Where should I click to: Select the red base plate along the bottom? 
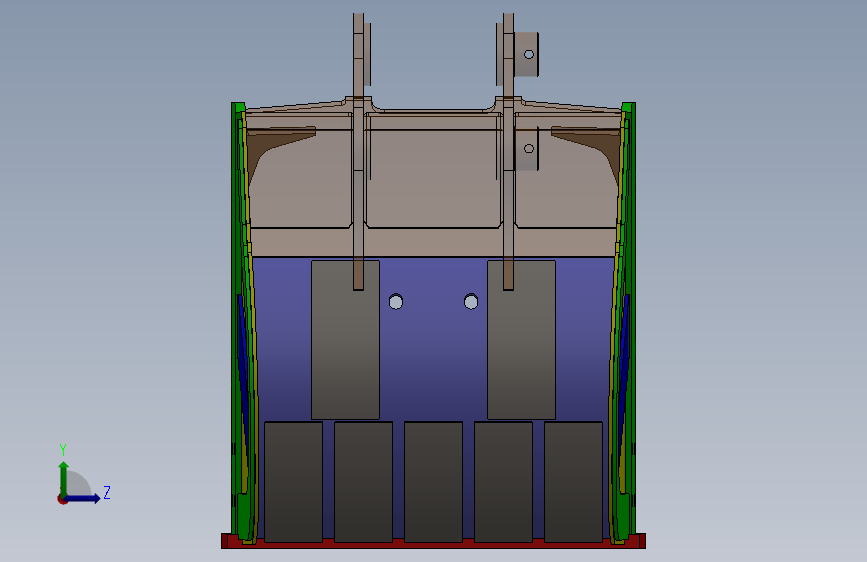(434, 543)
